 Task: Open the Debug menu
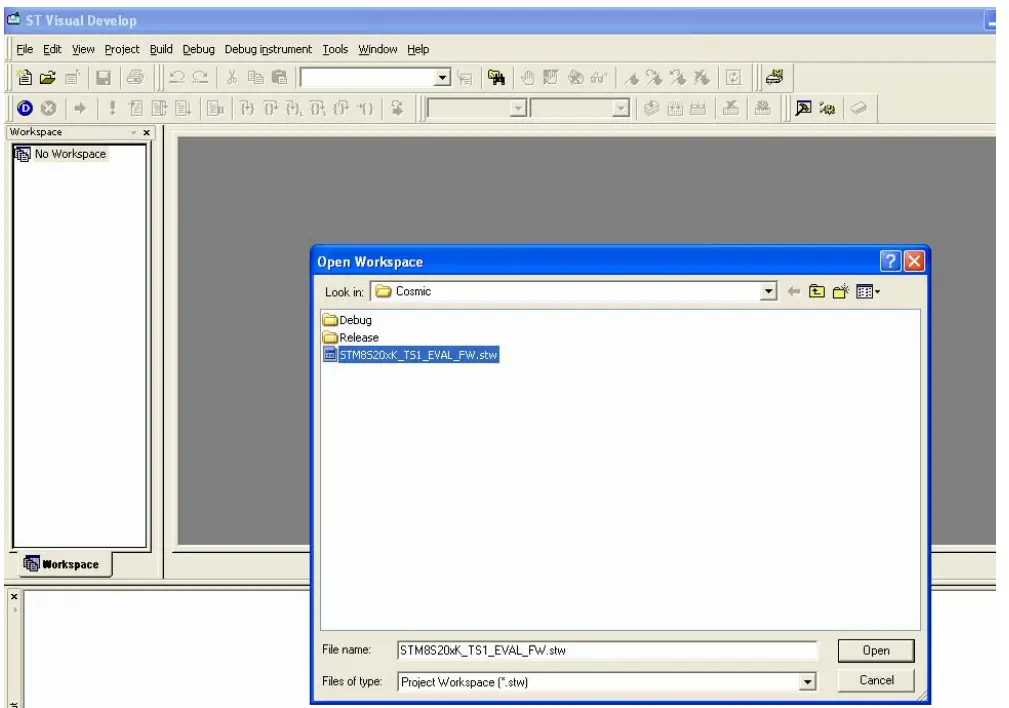click(198, 50)
